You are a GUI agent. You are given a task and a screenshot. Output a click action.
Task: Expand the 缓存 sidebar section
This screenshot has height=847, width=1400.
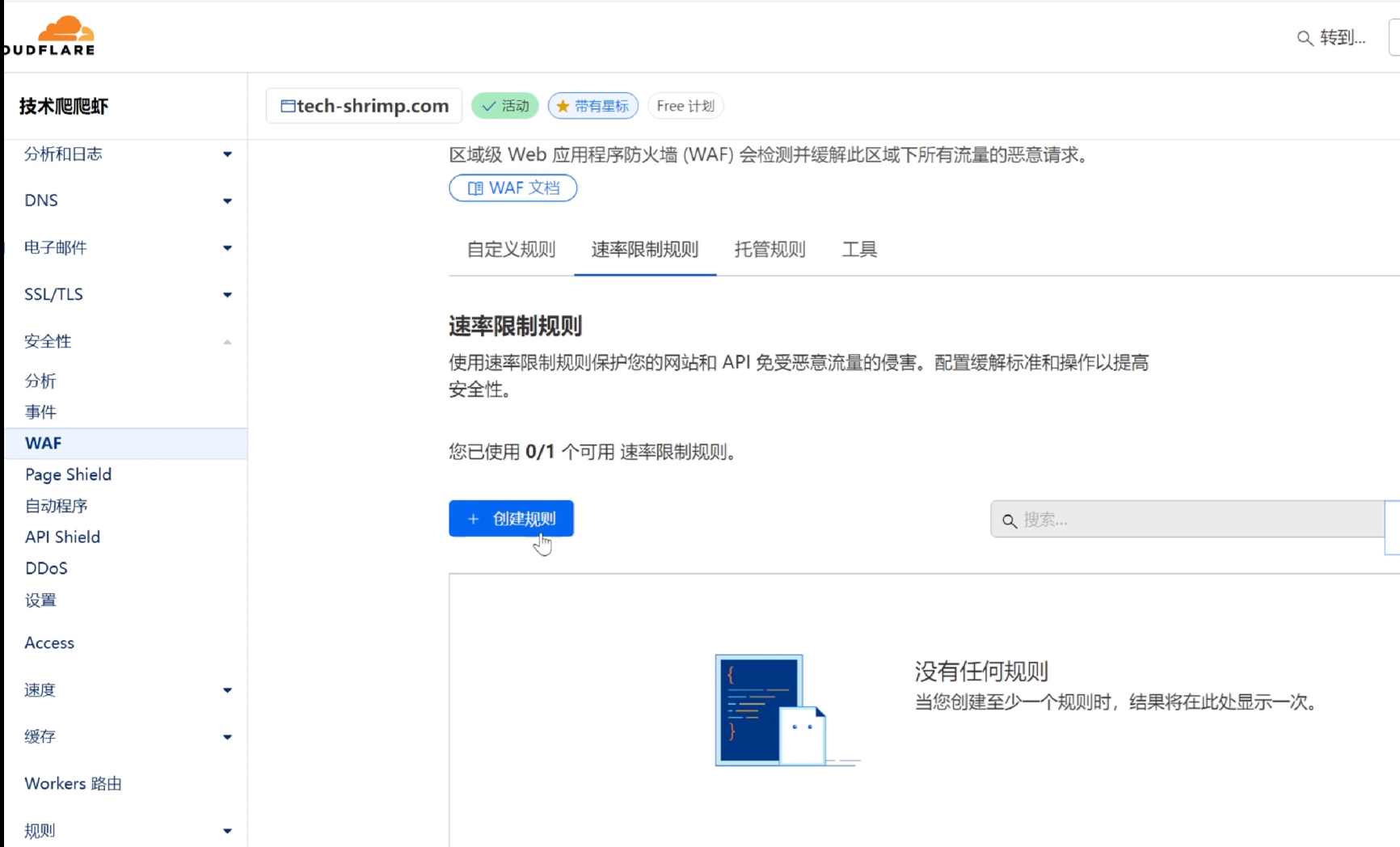(x=227, y=736)
